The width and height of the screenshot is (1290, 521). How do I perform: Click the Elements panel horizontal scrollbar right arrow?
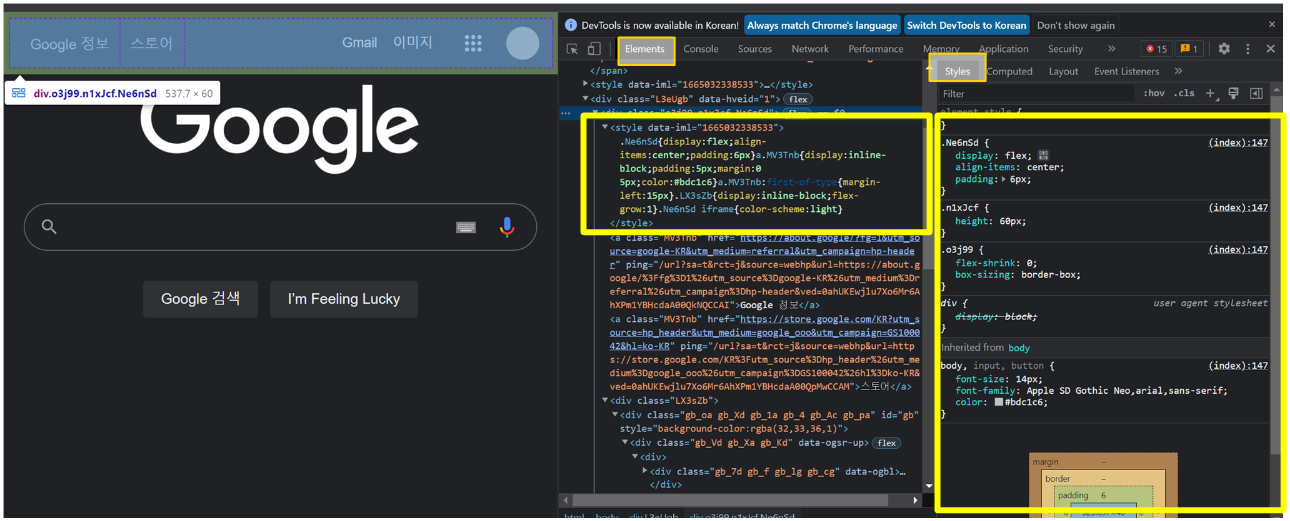(915, 500)
